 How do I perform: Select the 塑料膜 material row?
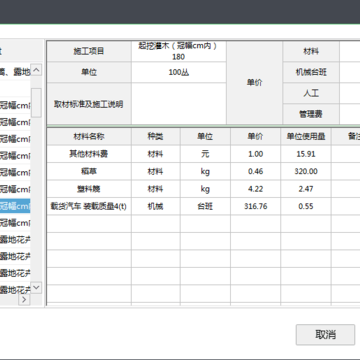tap(203, 189)
